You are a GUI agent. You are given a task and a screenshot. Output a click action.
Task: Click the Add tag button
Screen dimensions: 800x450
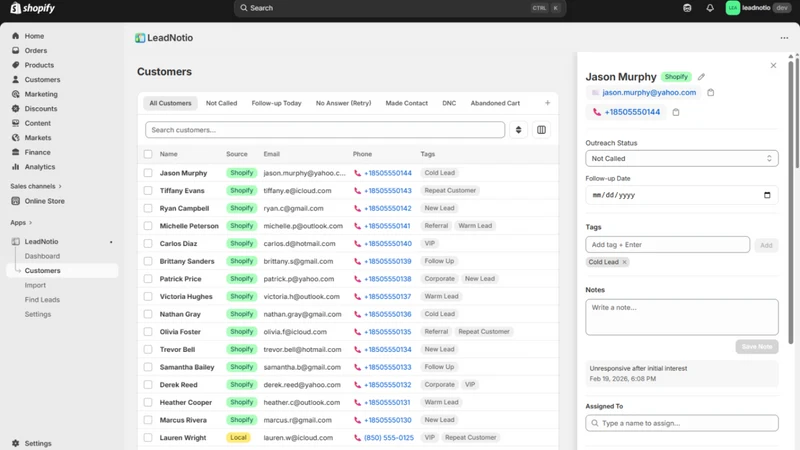pos(766,245)
